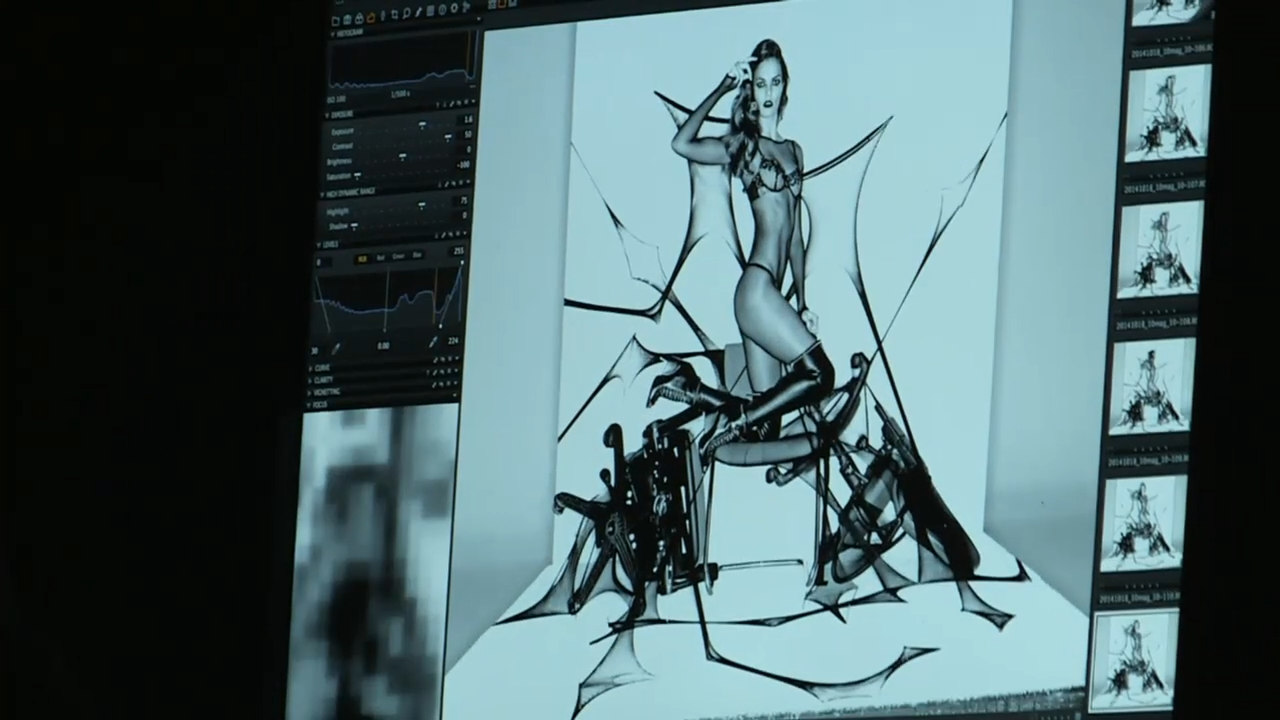Click the Levels output high field 255

point(459,251)
